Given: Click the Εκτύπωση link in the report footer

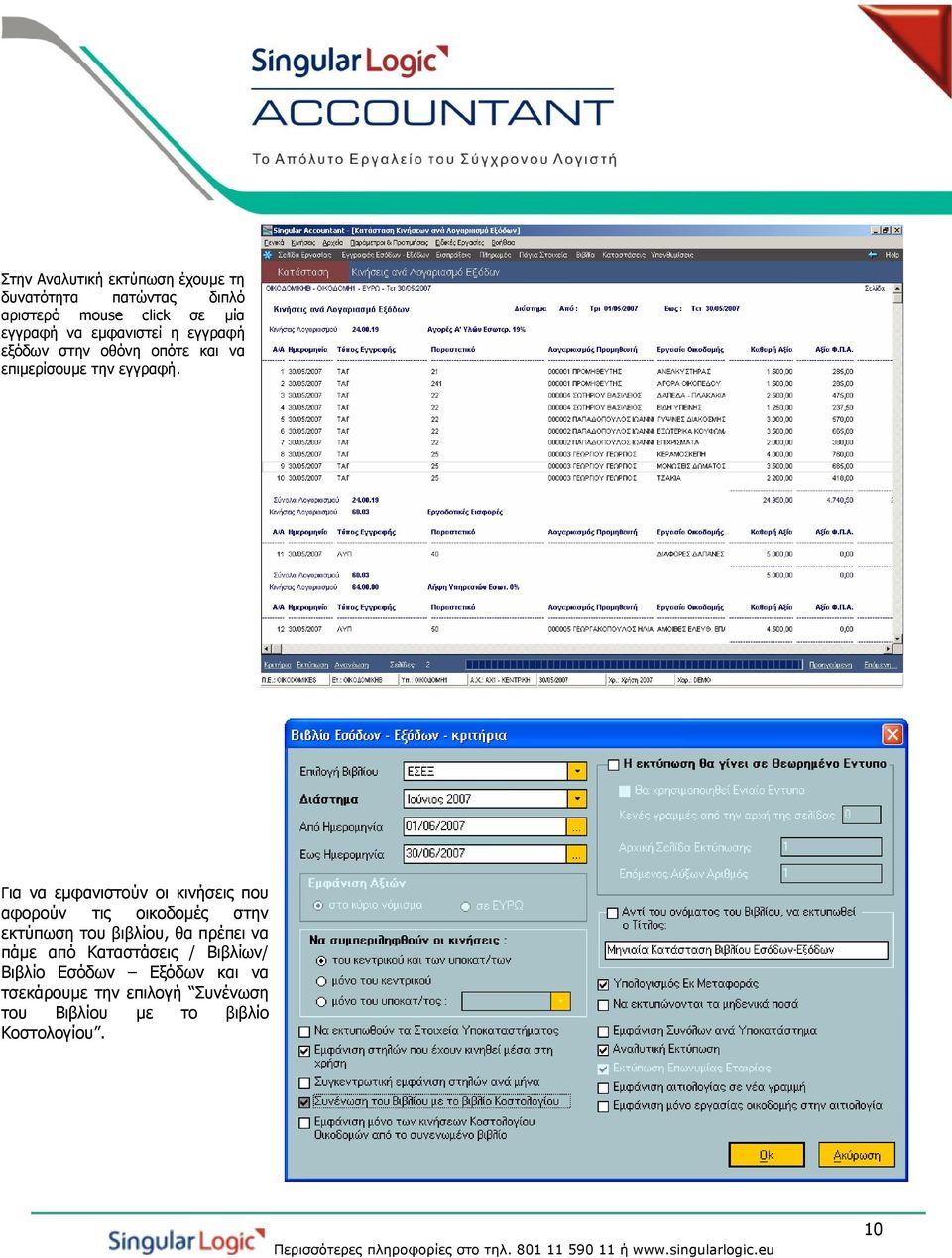Looking at the screenshot, I should point(311,665).
